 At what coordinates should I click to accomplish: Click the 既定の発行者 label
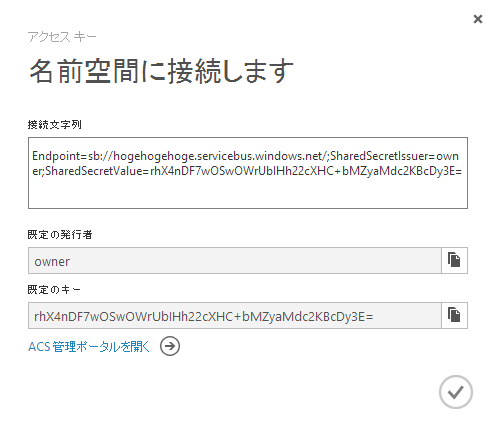tap(60, 235)
